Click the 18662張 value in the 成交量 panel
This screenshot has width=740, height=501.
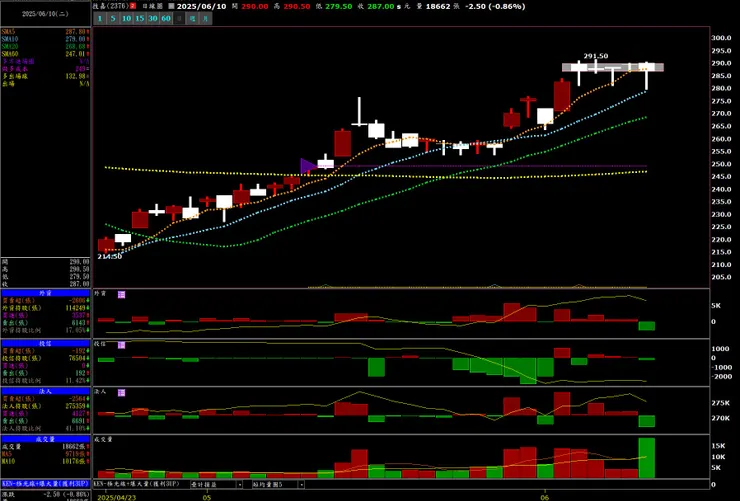(76, 446)
